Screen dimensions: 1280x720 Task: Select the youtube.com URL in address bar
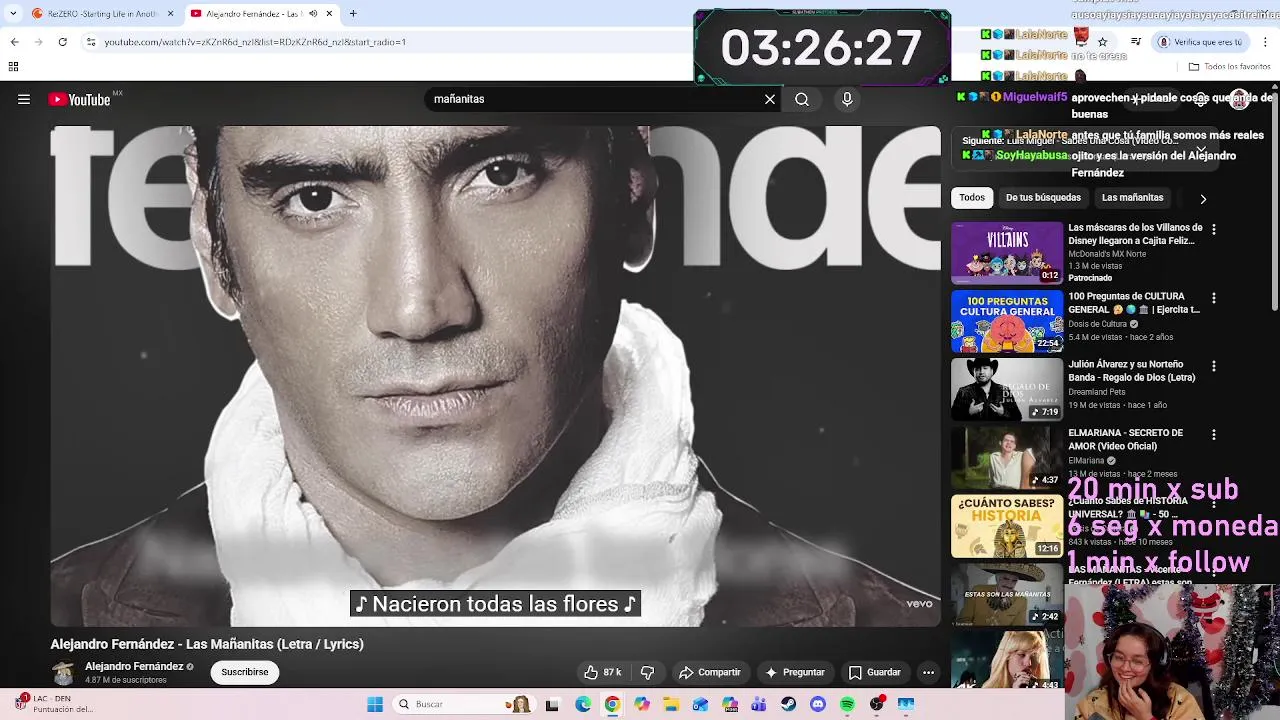pos(255,42)
